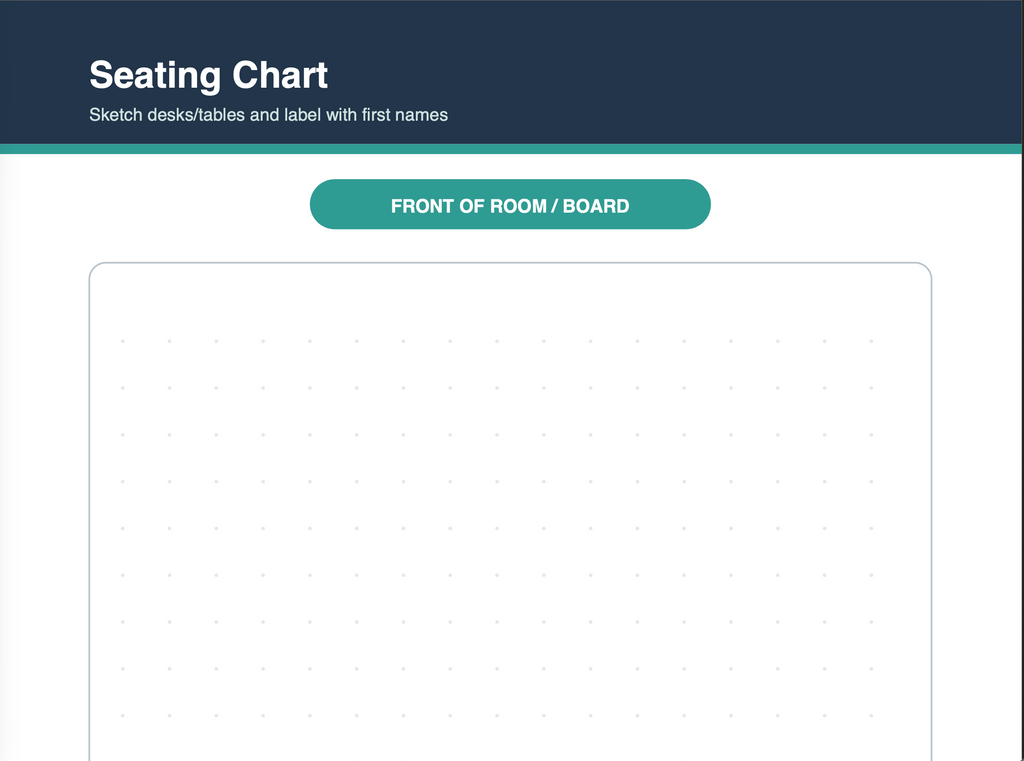Click the blank margin above the dot rows
The image size is (1024, 761).
point(510,300)
